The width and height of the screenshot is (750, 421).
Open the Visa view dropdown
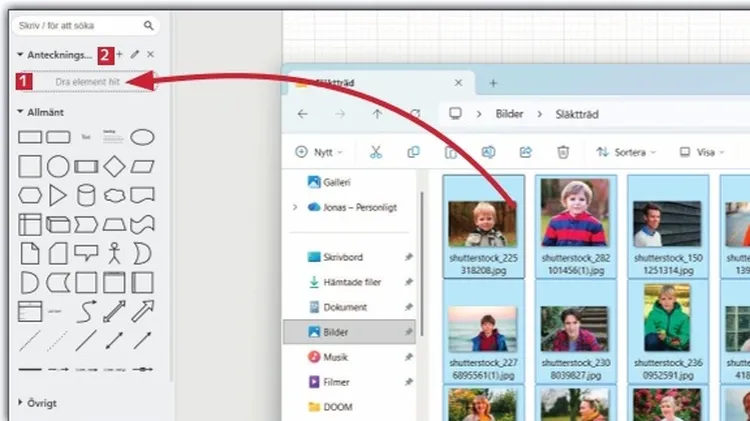(x=702, y=152)
